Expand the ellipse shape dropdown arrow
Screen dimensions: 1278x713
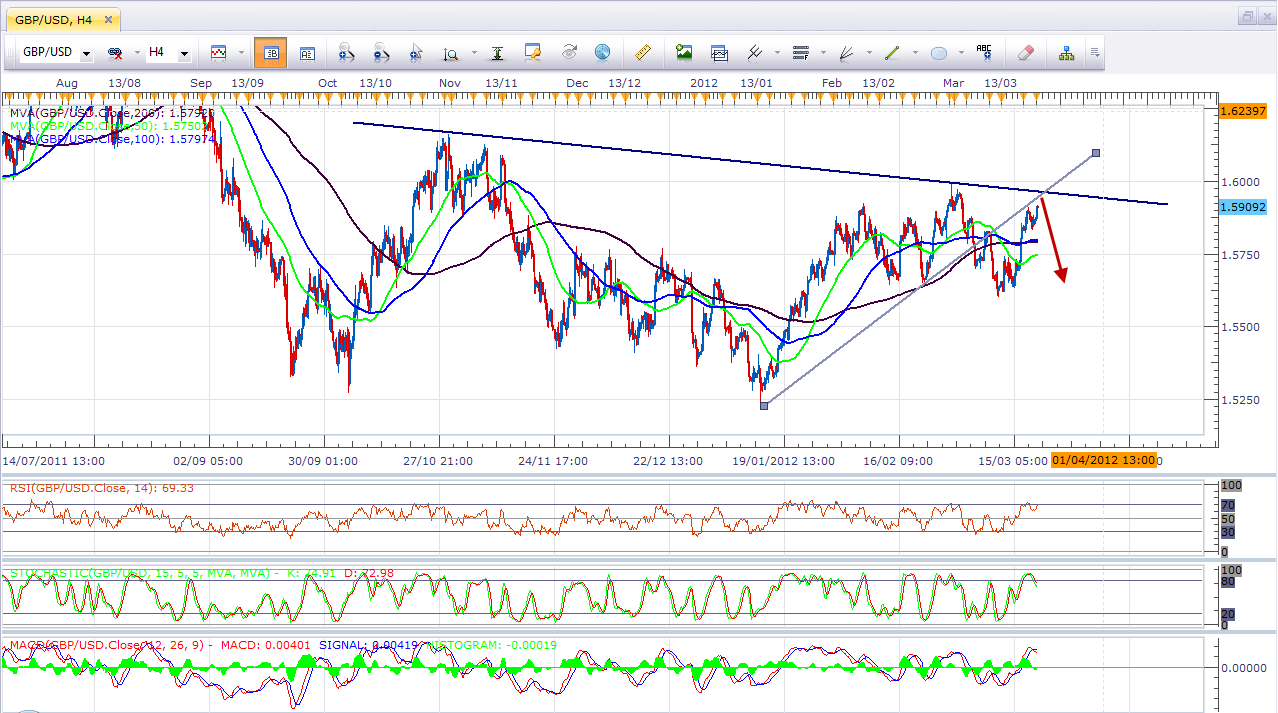point(960,53)
